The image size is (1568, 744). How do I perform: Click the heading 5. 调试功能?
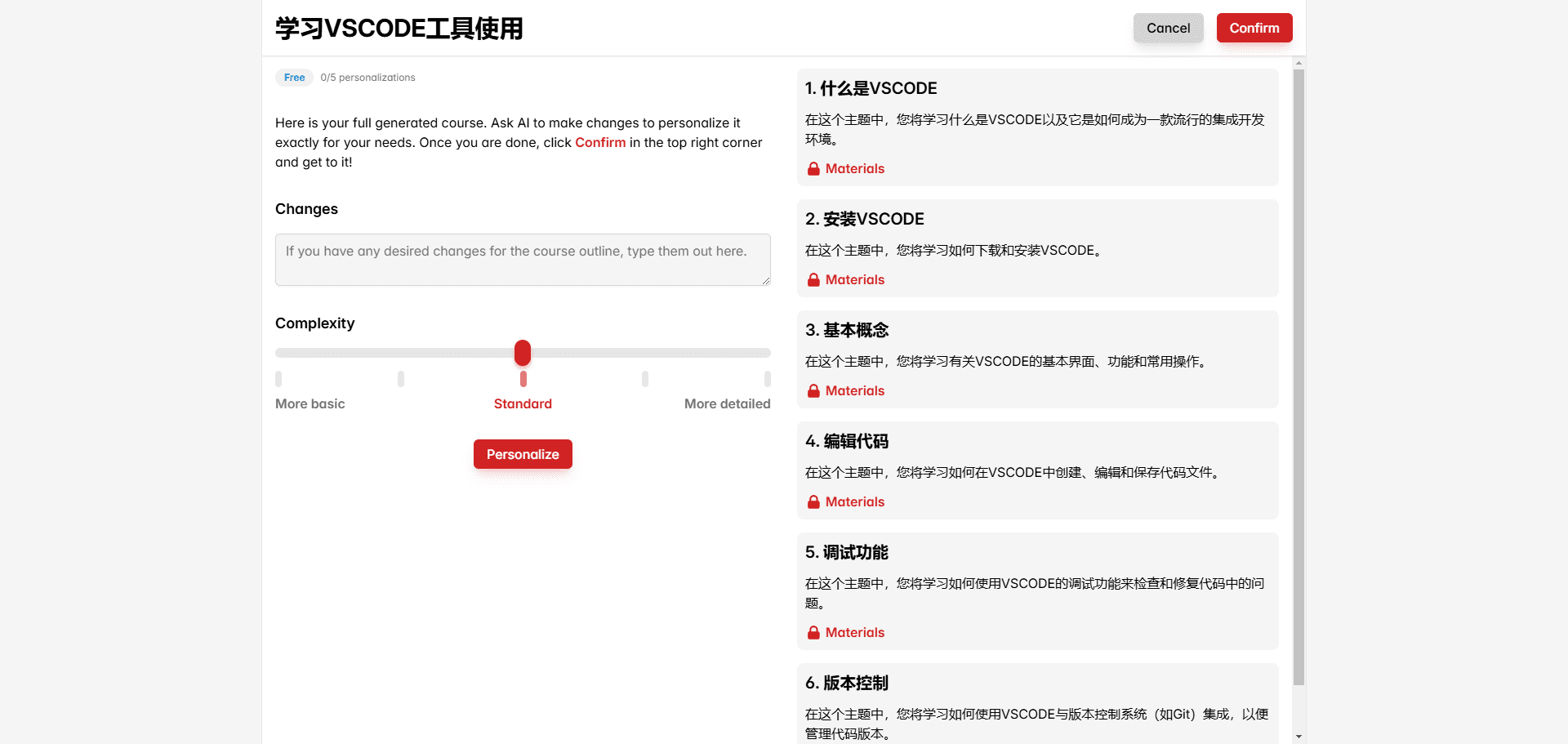click(x=847, y=552)
